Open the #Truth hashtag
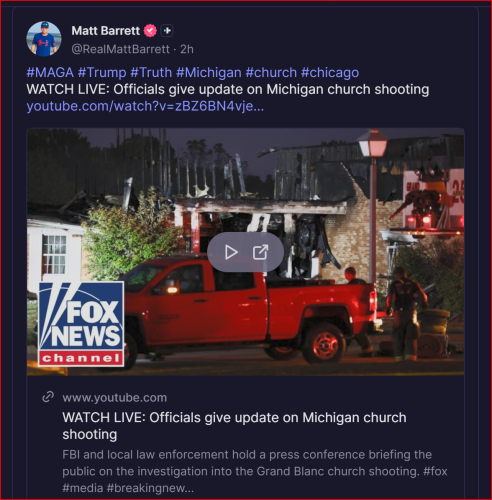 [151, 72]
